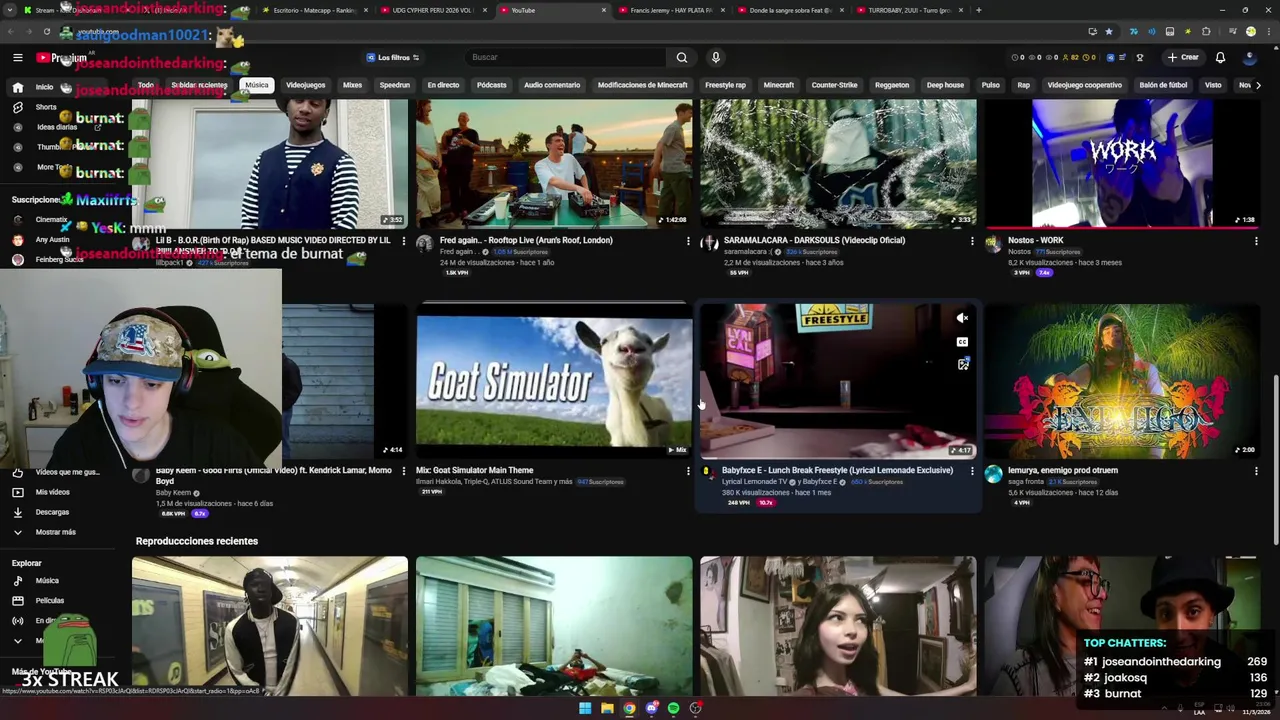The height and width of the screenshot is (720, 1280).
Task: Open the account avatar menu
Action: coord(1249,57)
